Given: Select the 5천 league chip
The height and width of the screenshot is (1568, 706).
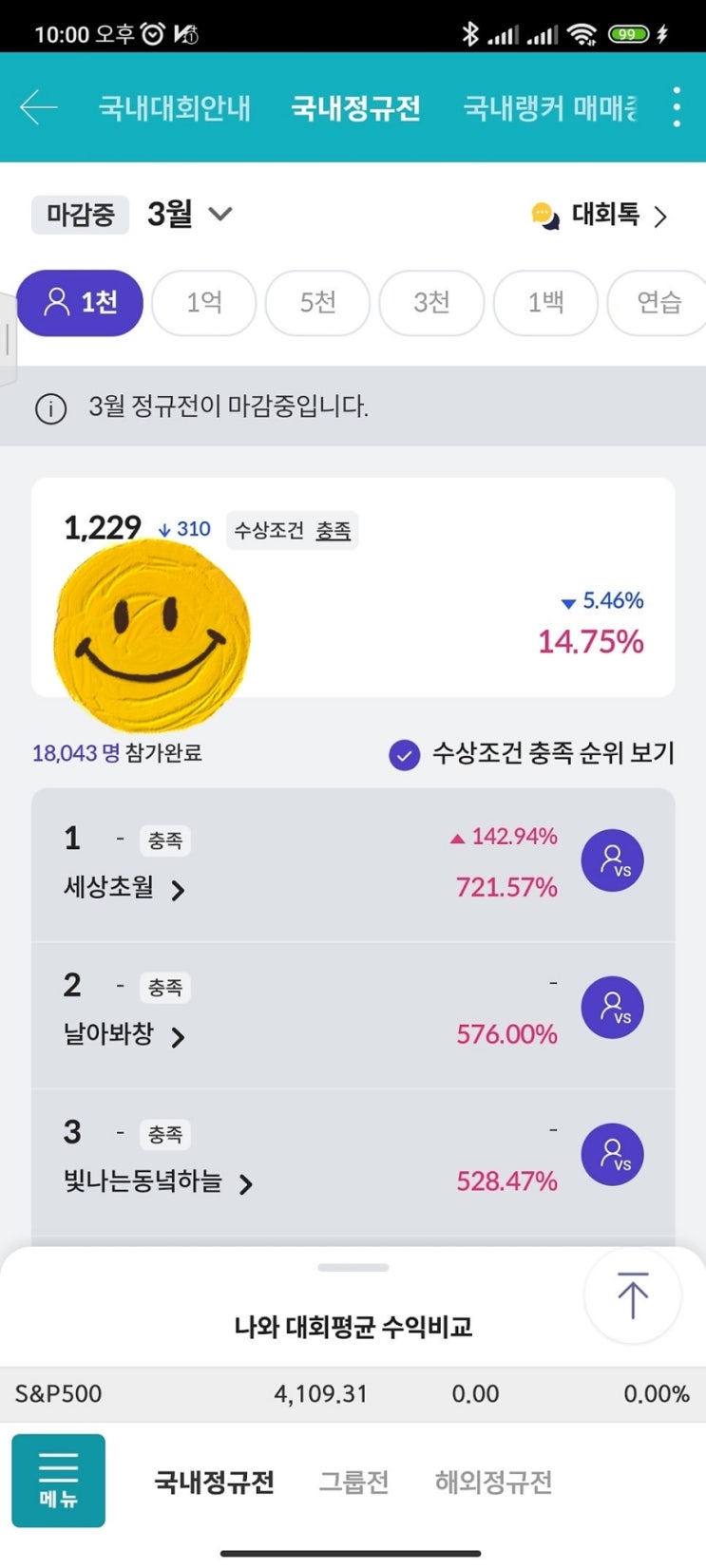Looking at the screenshot, I should pos(317,303).
